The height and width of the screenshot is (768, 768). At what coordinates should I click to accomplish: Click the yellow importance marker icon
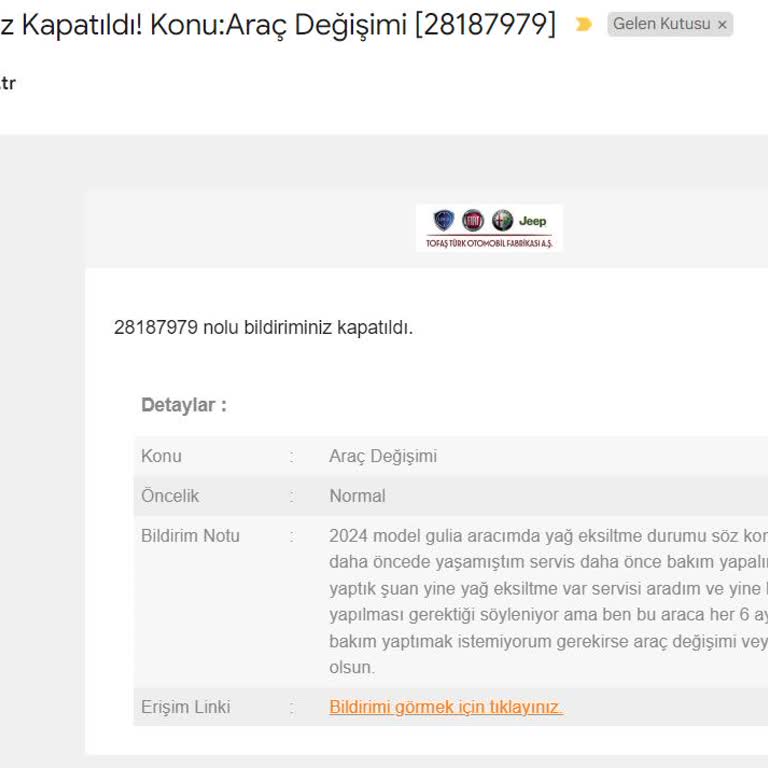pos(583,24)
